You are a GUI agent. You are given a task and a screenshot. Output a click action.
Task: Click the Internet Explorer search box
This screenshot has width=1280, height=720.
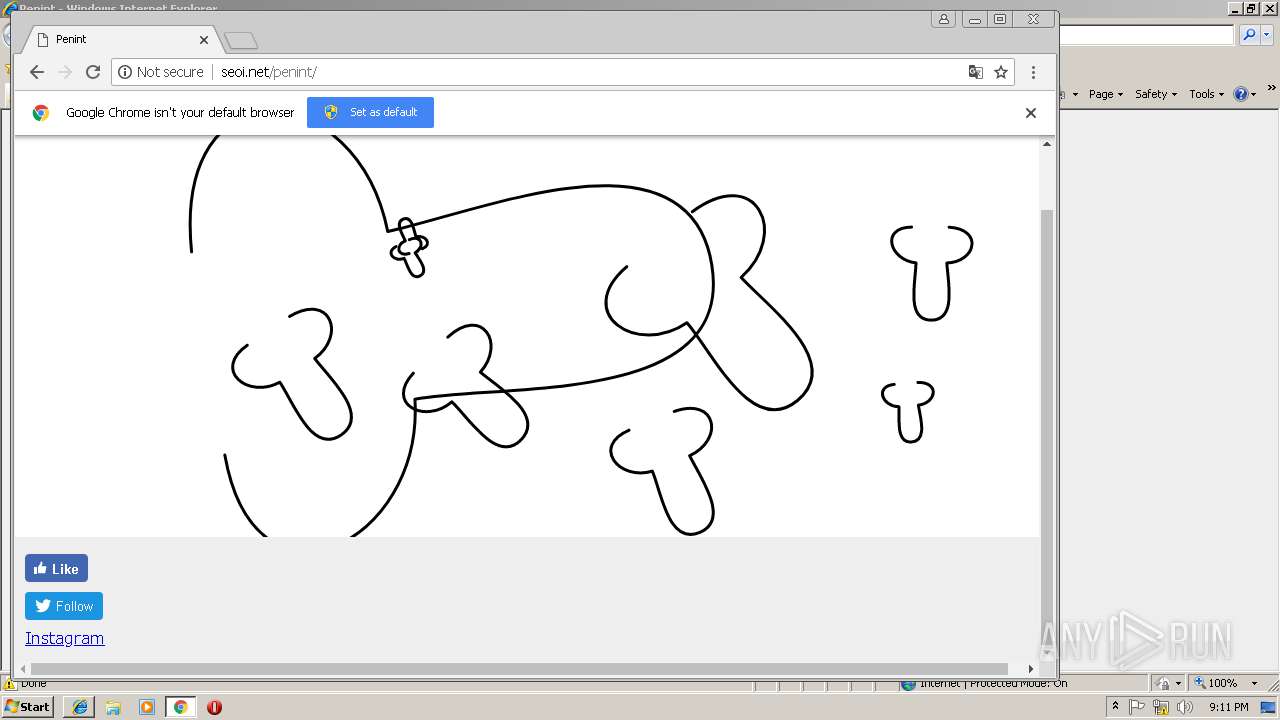pyautogui.click(x=1146, y=35)
